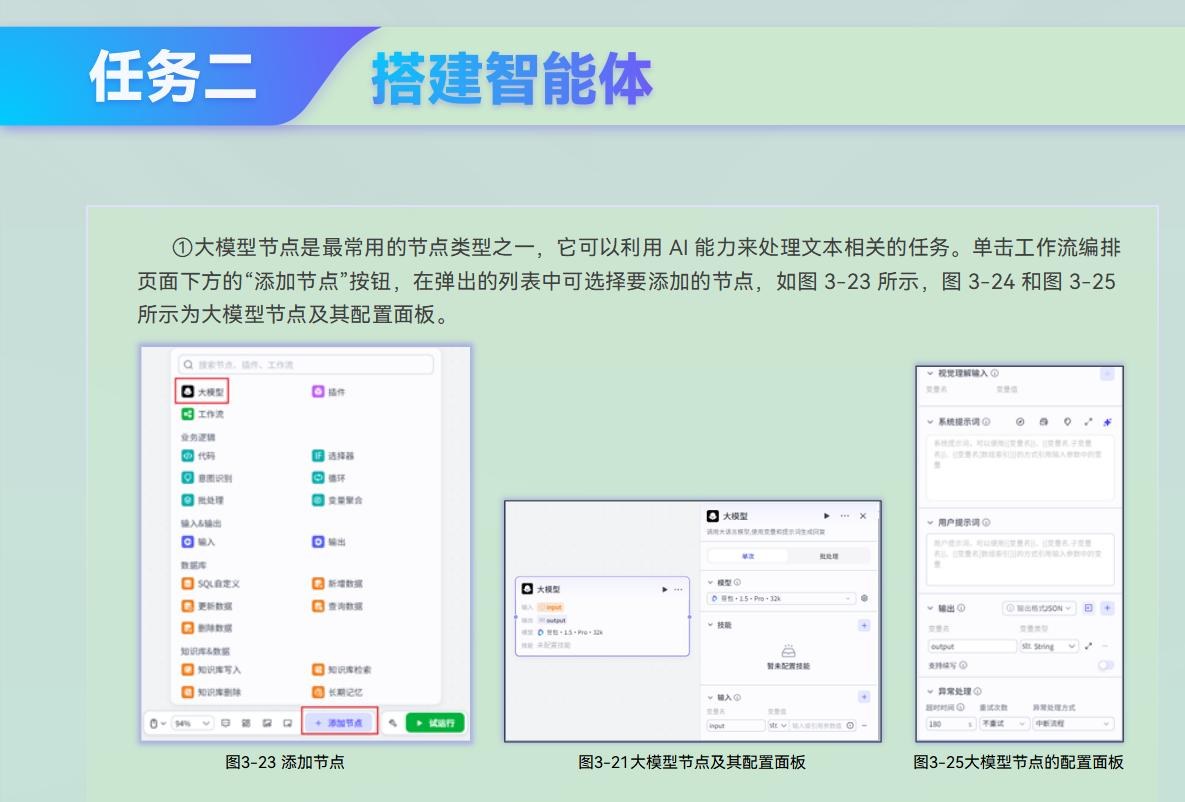Toggle the 支持续写 switch
This screenshot has width=1185, height=802.
pyautogui.click(x=1106, y=665)
